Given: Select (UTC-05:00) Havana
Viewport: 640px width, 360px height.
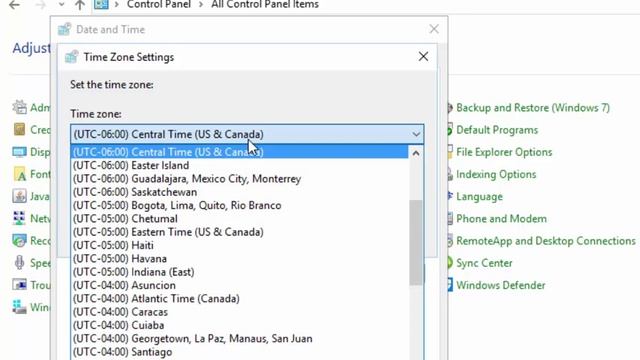Looking at the screenshot, I should coord(240,259).
